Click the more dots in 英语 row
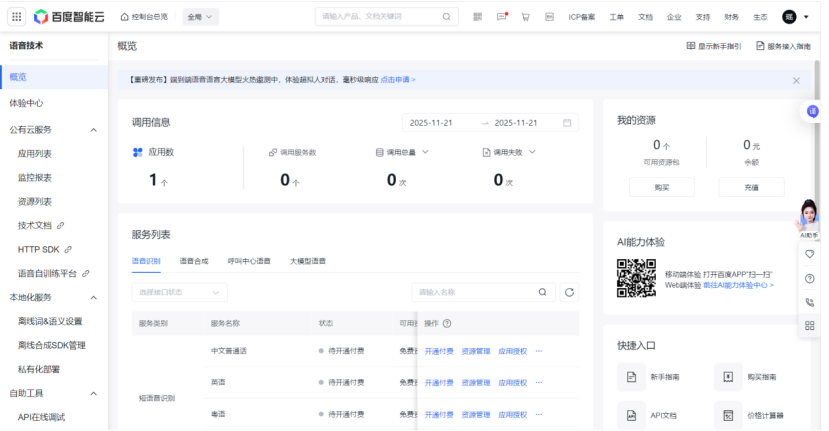829x431 pixels. 539,383
